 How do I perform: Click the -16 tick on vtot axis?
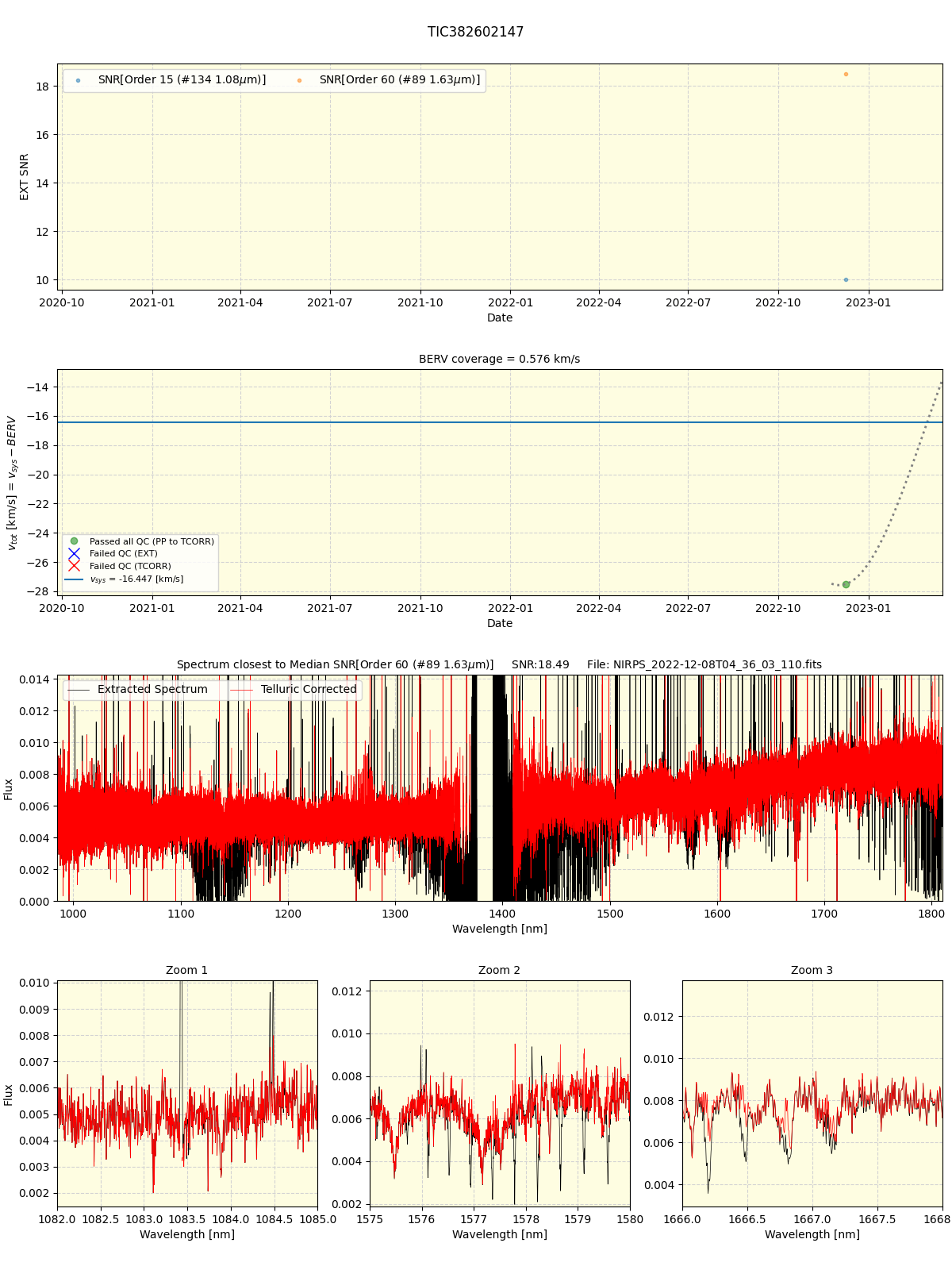click(37, 416)
